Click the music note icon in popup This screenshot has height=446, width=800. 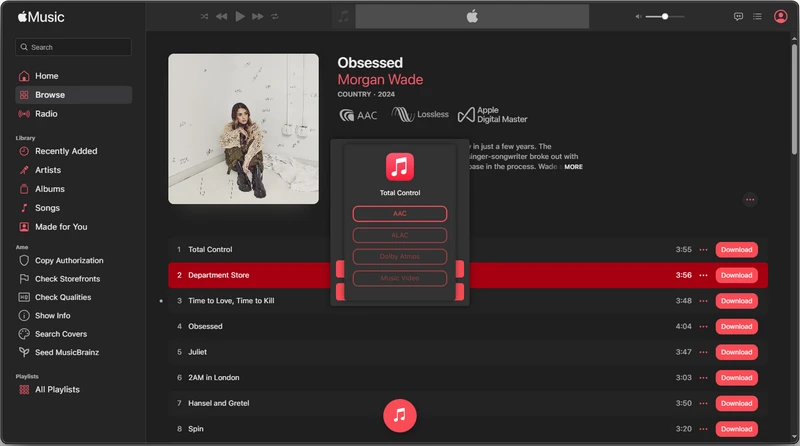399,166
